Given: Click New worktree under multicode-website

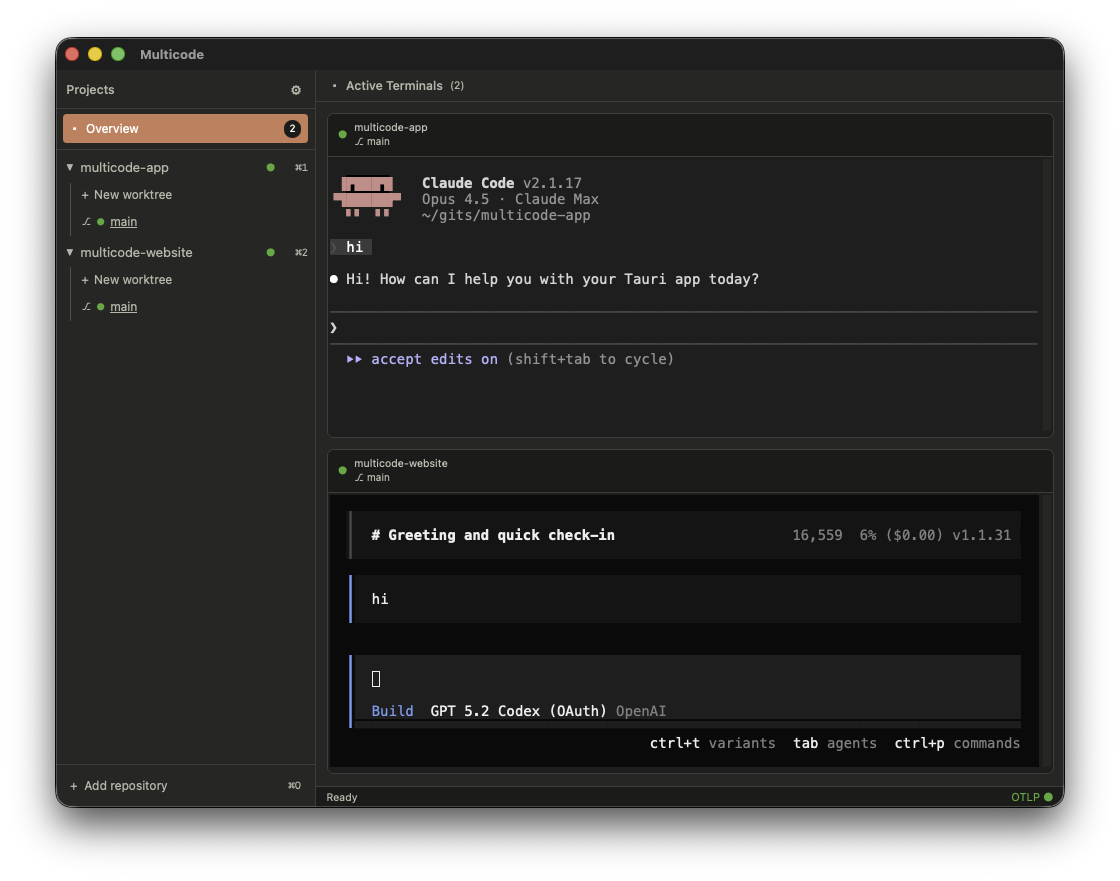Looking at the screenshot, I should click(x=126, y=279).
